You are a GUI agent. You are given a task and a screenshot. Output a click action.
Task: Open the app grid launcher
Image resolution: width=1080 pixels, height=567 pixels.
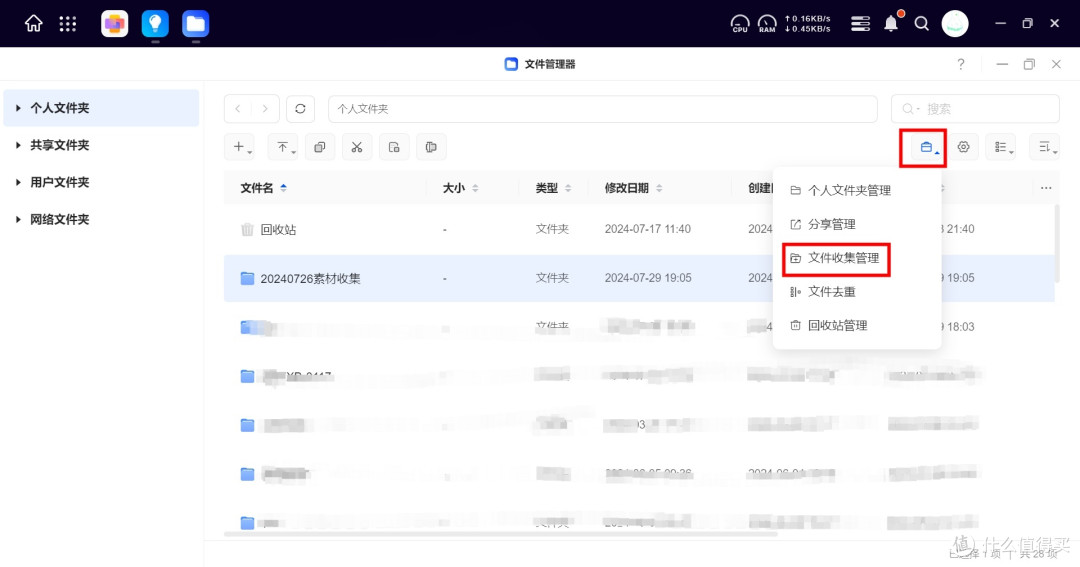click(x=68, y=24)
